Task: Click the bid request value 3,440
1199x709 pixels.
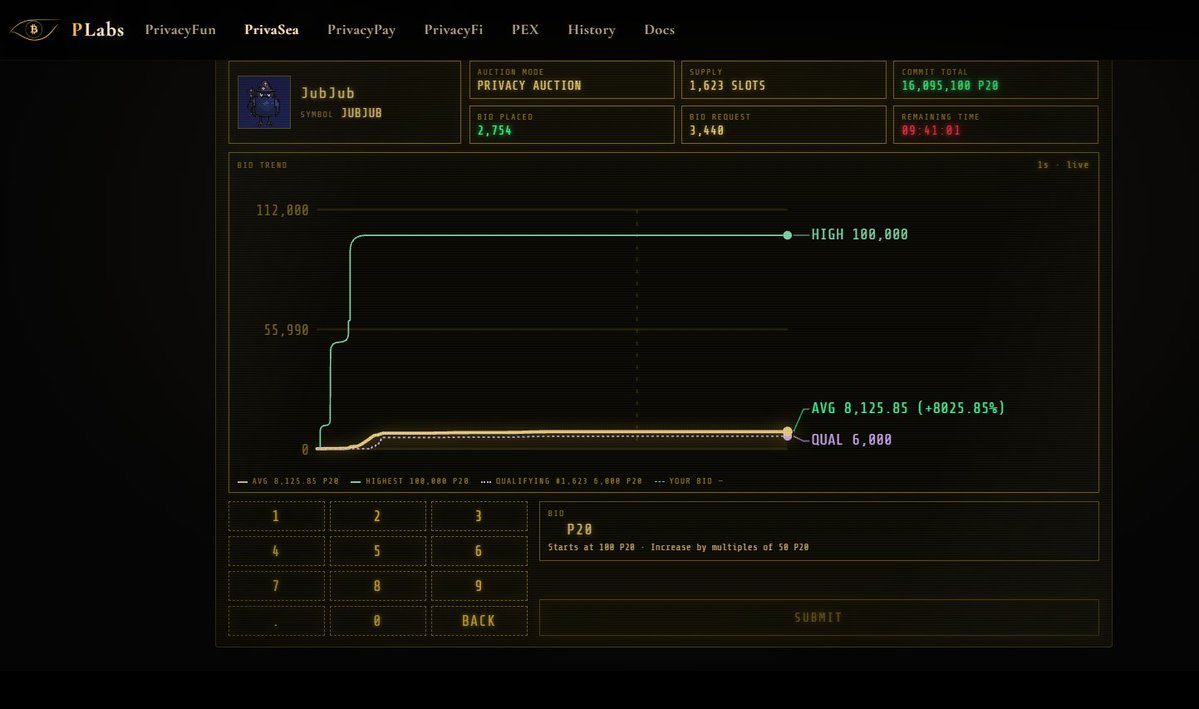Action: pos(707,131)
